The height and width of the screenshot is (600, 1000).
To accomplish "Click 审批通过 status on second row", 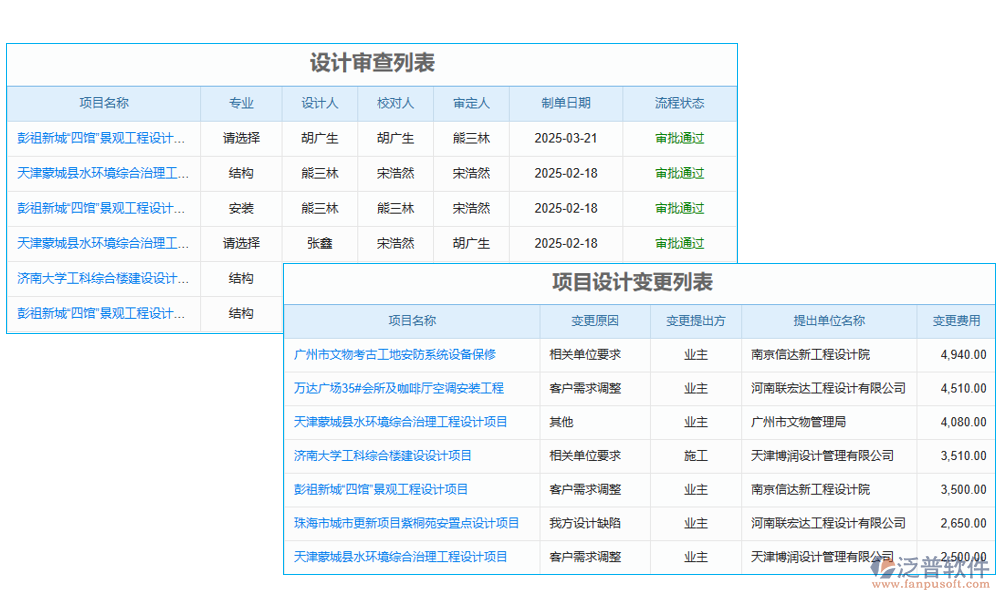I will (679, 173).
